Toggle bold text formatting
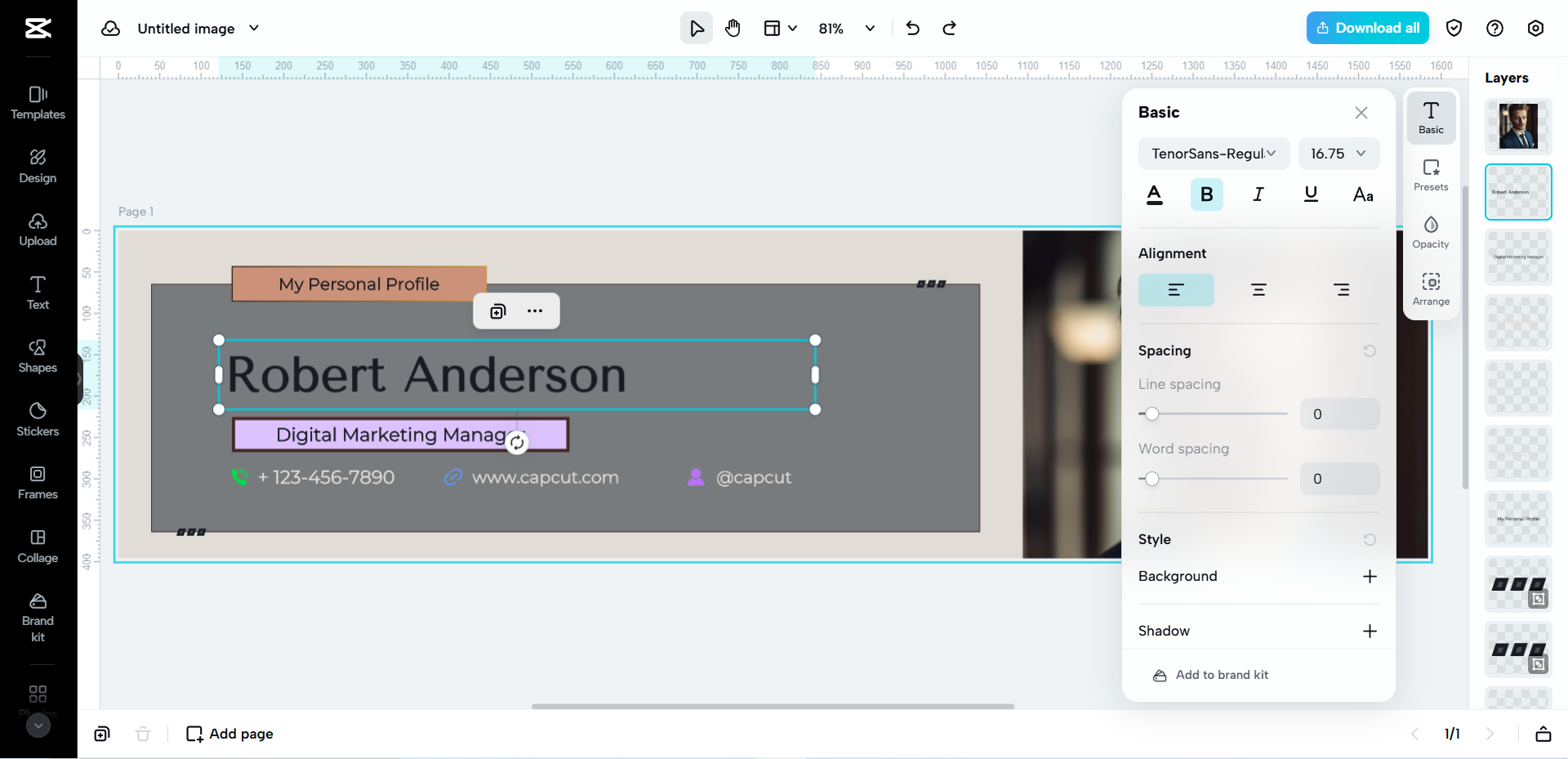The height and width of the screenshot is (759, 1568). (x=1206, y=194)
